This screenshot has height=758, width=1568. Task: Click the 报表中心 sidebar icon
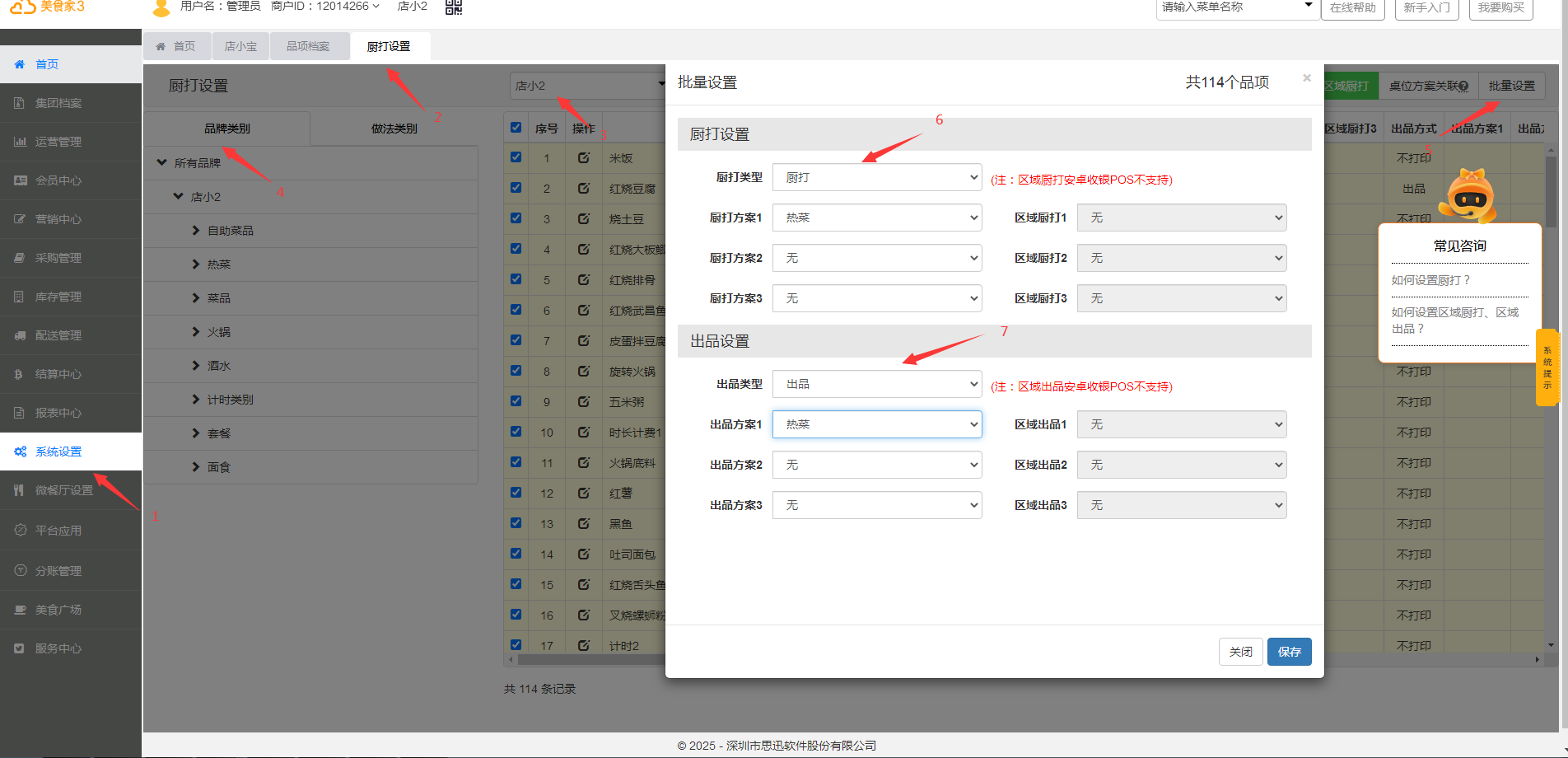[x=20, y=413]
